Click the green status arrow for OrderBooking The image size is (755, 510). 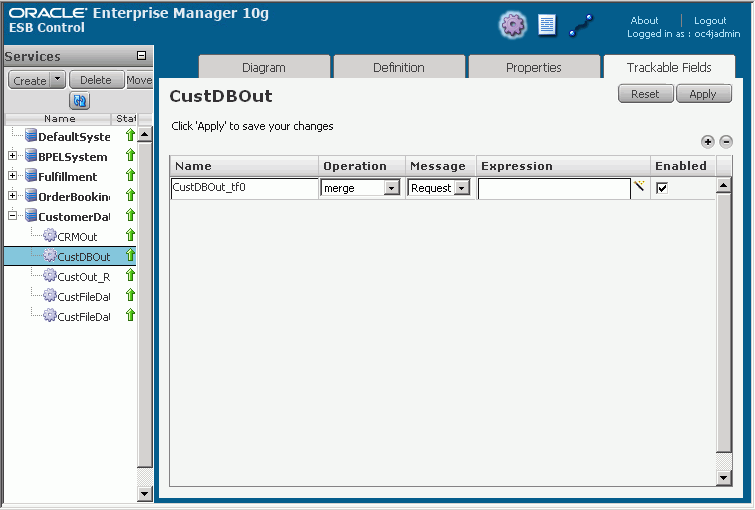pos(130,195)
